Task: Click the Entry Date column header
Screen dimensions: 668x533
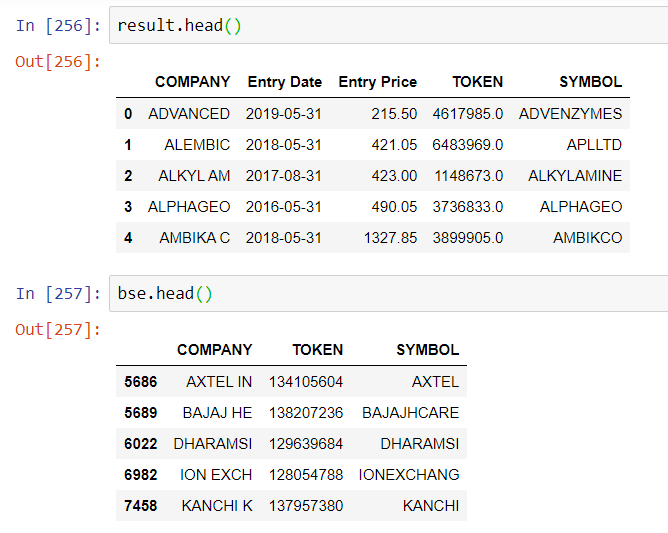Action: pos(285,82)
